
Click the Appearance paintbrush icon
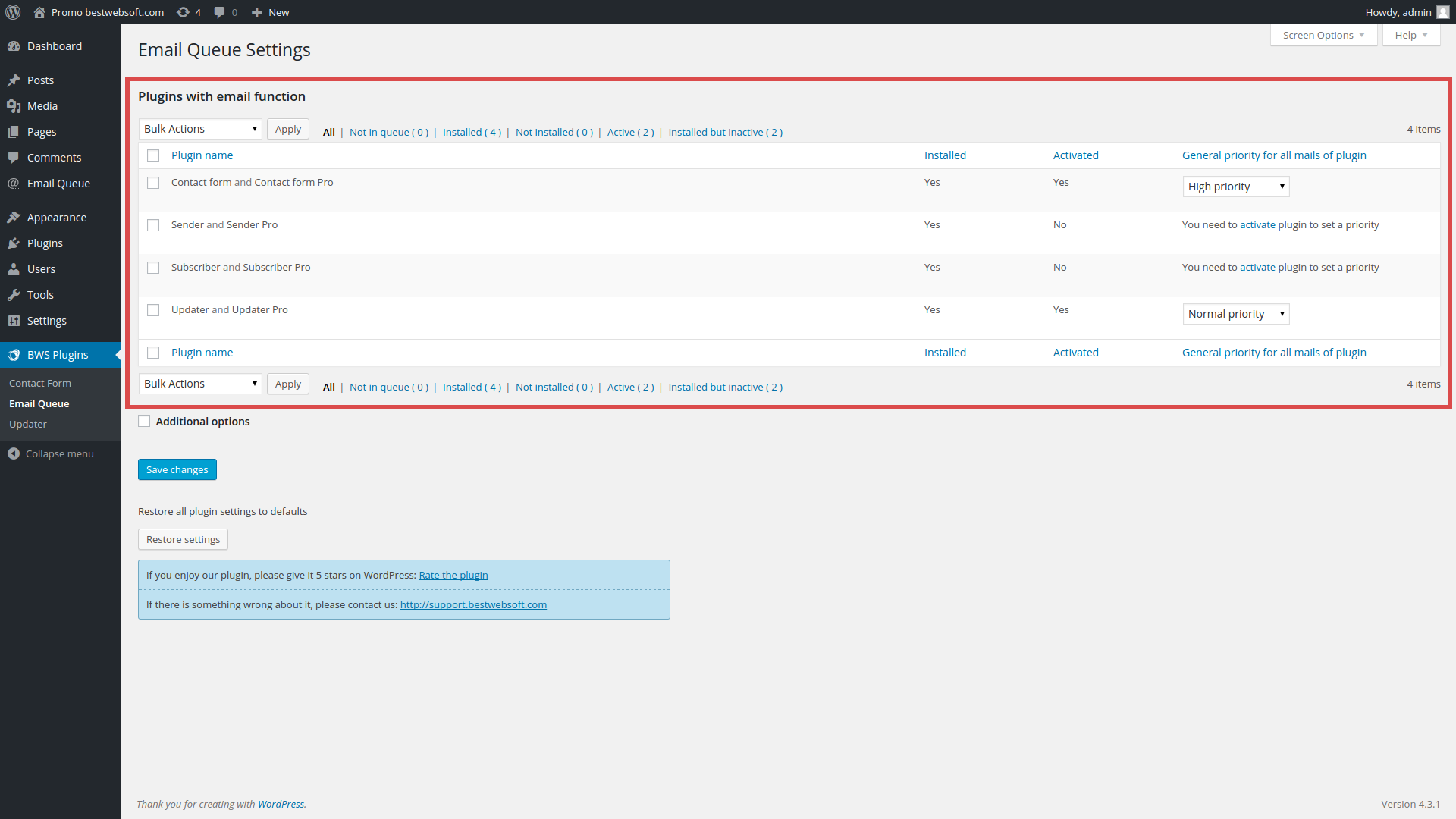(14, 218)
